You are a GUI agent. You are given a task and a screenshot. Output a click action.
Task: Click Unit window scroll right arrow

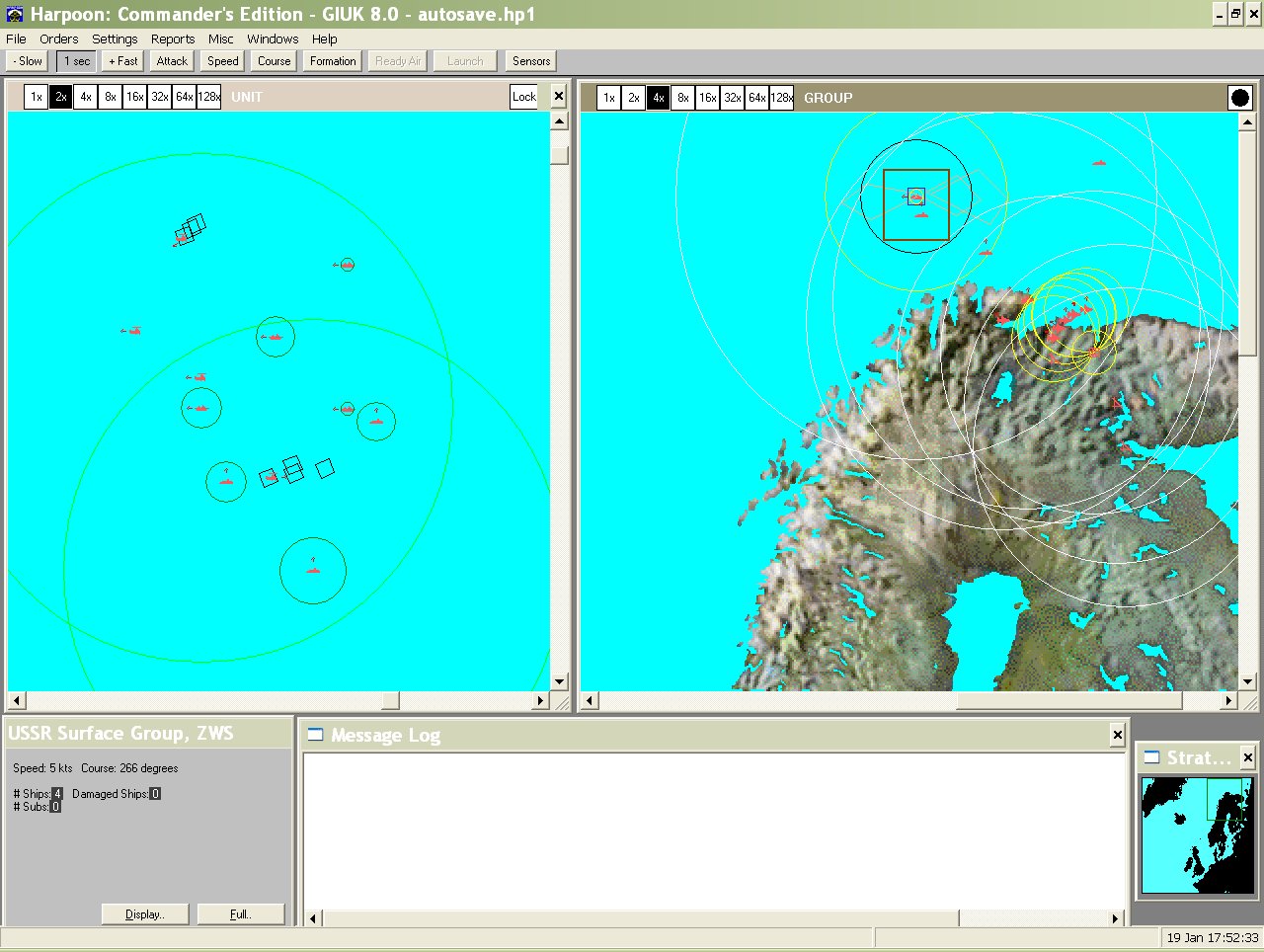[540, 700]
